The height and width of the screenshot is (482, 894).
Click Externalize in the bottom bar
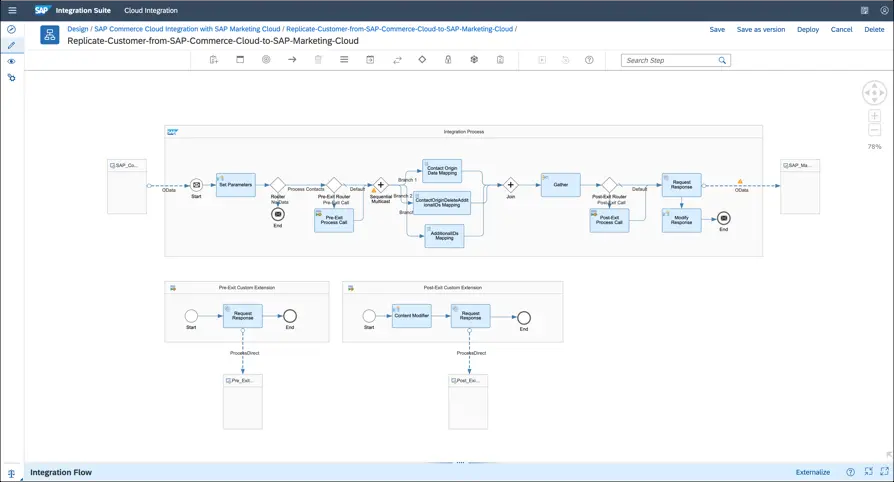tap(812, 472)
